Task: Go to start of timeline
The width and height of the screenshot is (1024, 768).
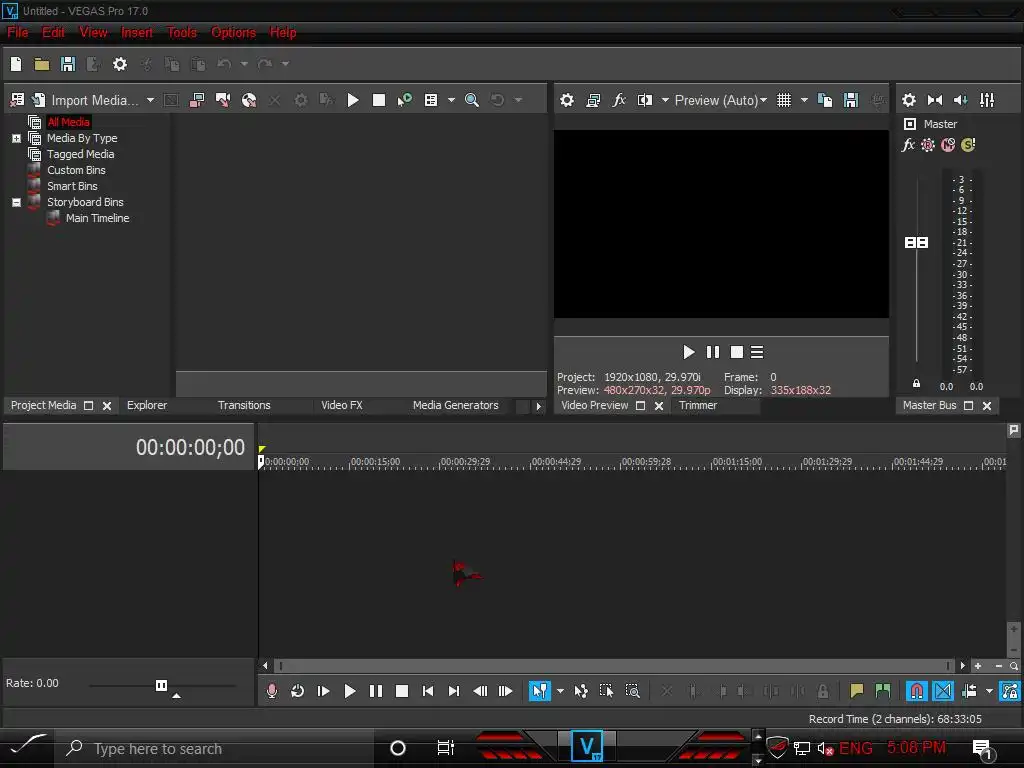Action: (x=428, y=691)
